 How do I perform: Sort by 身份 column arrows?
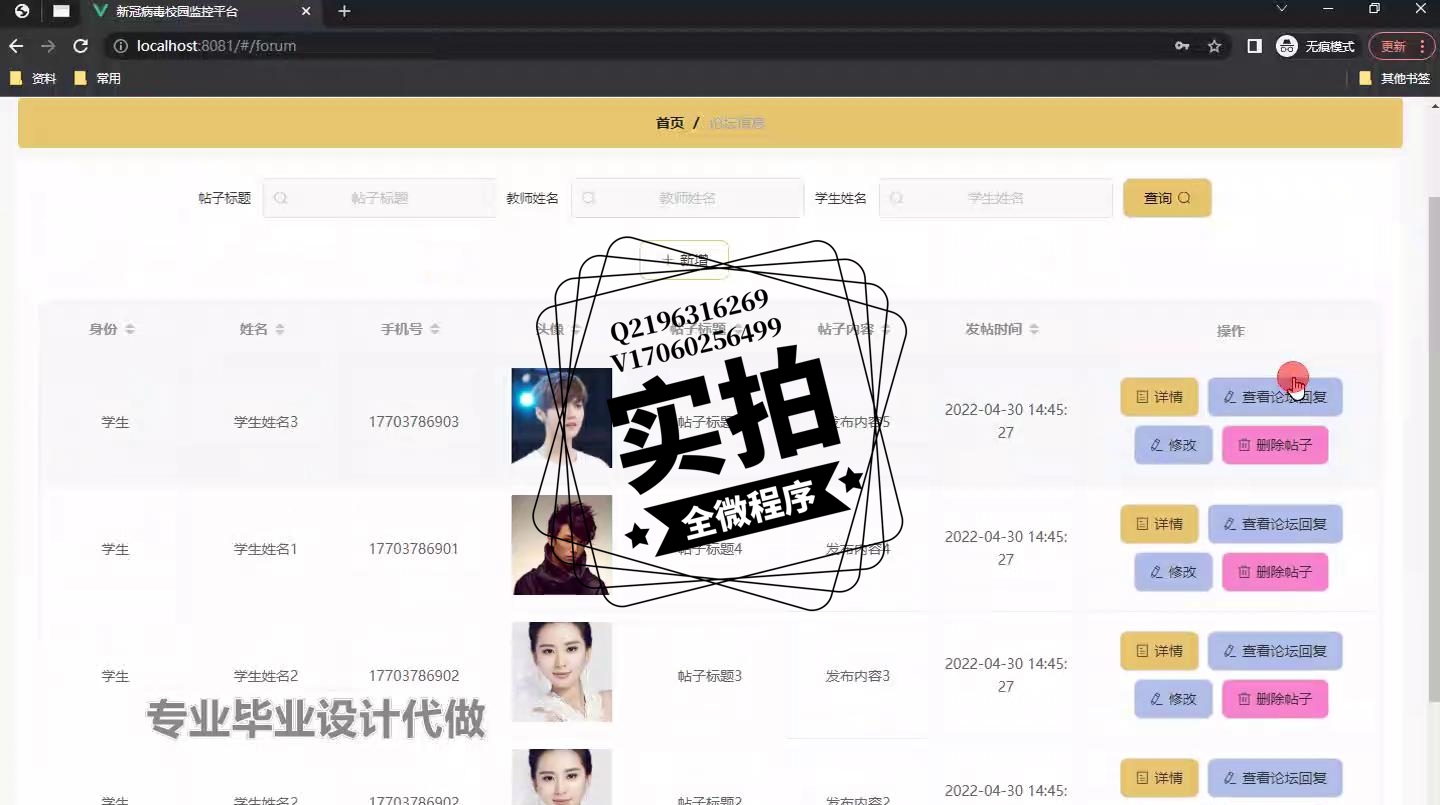(x=130, y=329)
